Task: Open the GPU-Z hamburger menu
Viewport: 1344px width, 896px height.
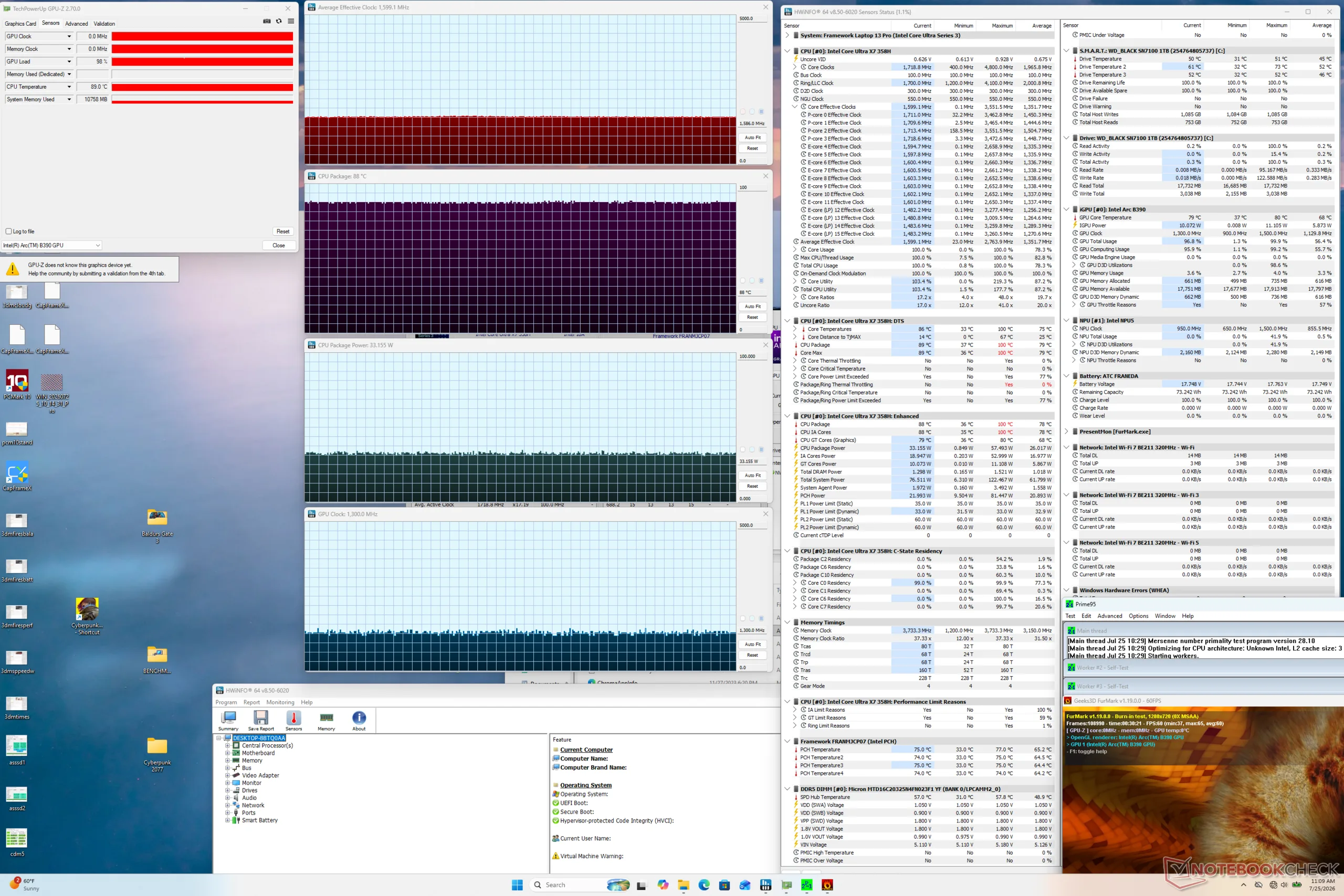Action: click(x=291, y=22)
